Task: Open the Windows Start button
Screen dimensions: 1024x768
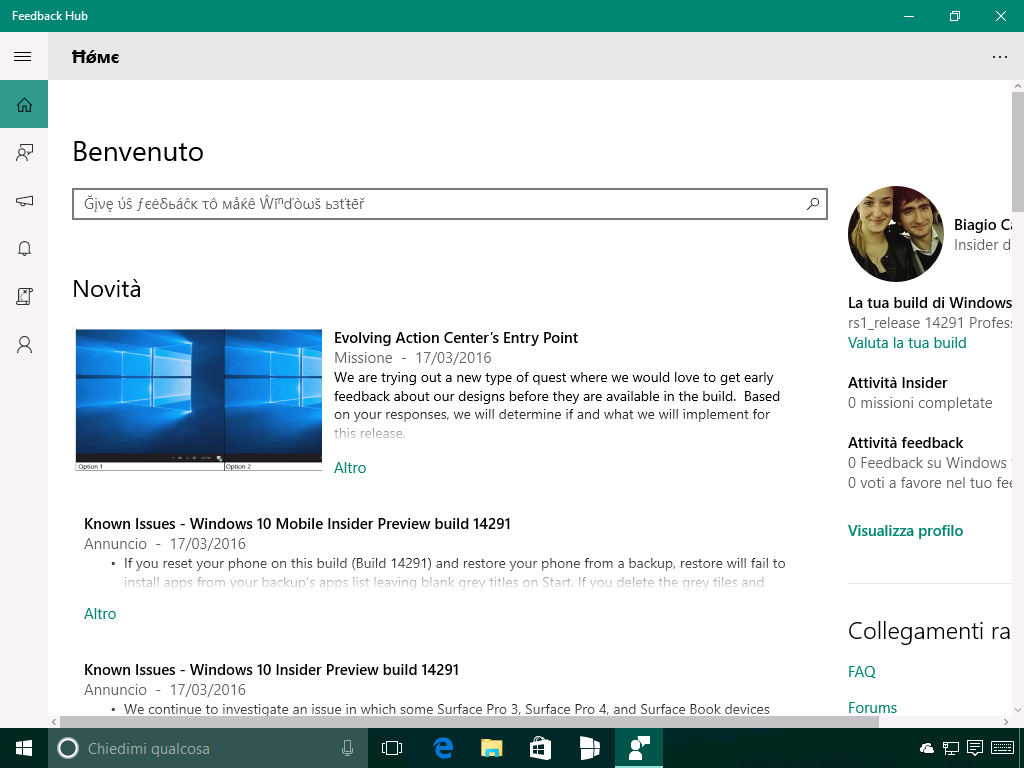Action: coord(24,748)
